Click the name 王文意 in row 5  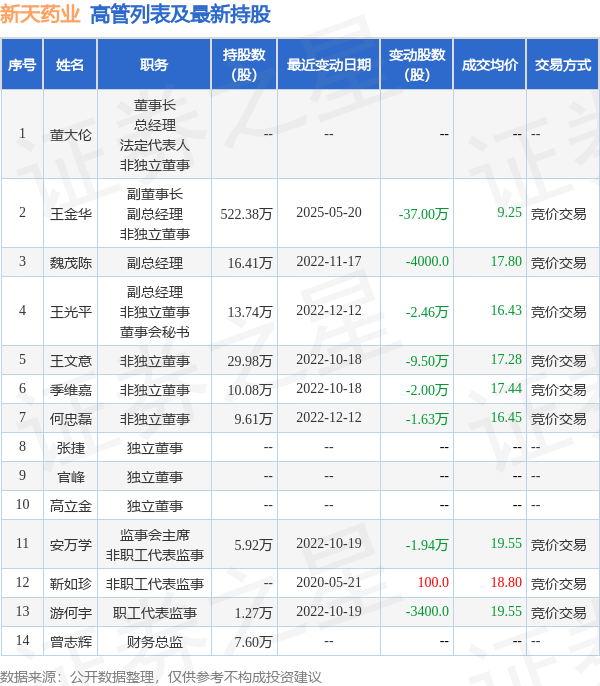(70, 360)
